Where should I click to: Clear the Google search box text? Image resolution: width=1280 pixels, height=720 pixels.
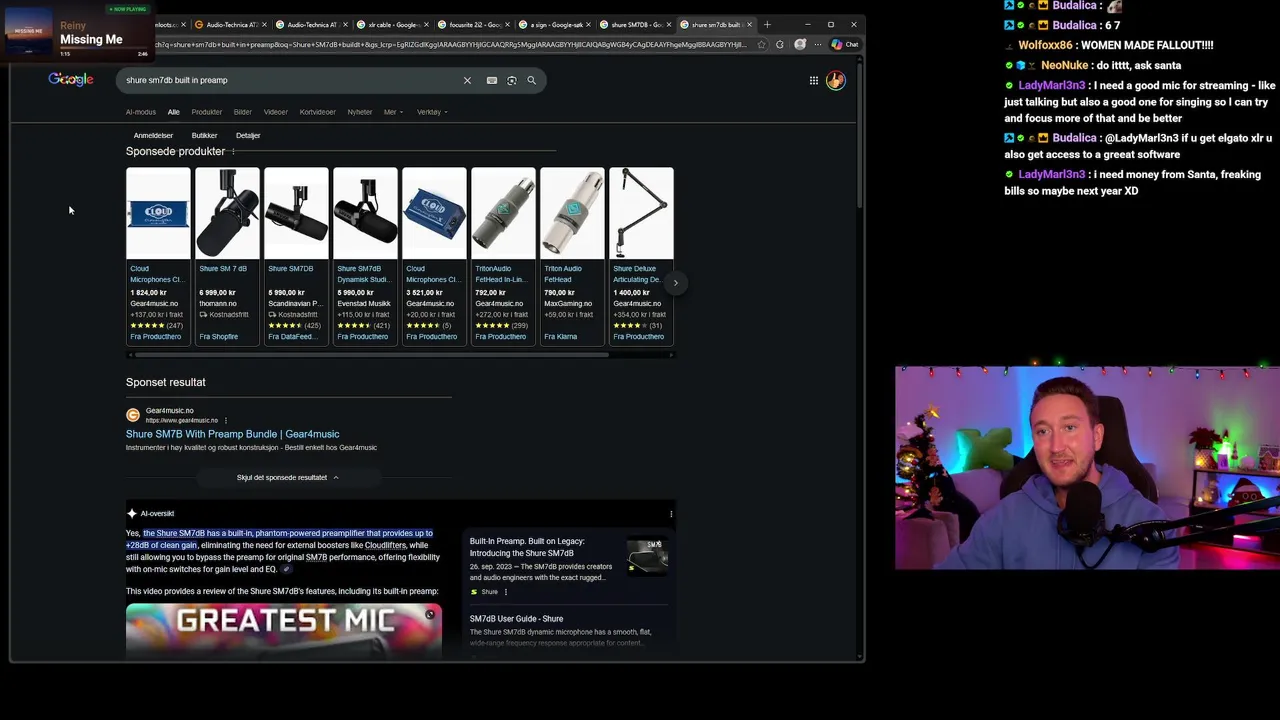466,80
